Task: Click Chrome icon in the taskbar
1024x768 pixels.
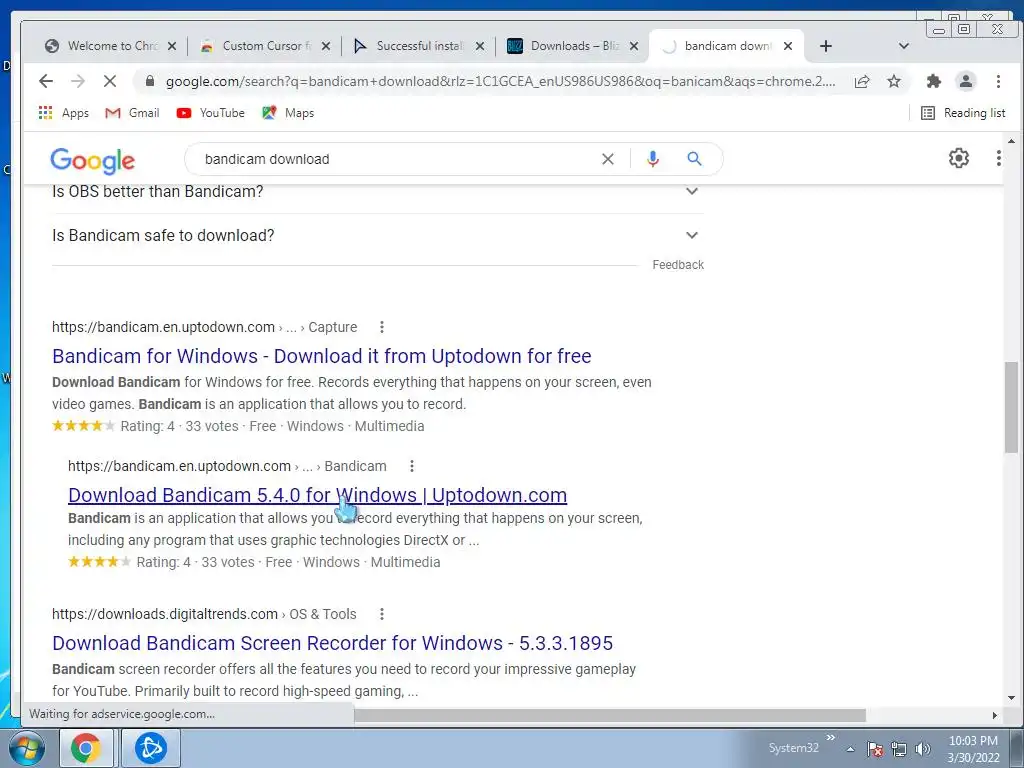Action: coord(86,748)
